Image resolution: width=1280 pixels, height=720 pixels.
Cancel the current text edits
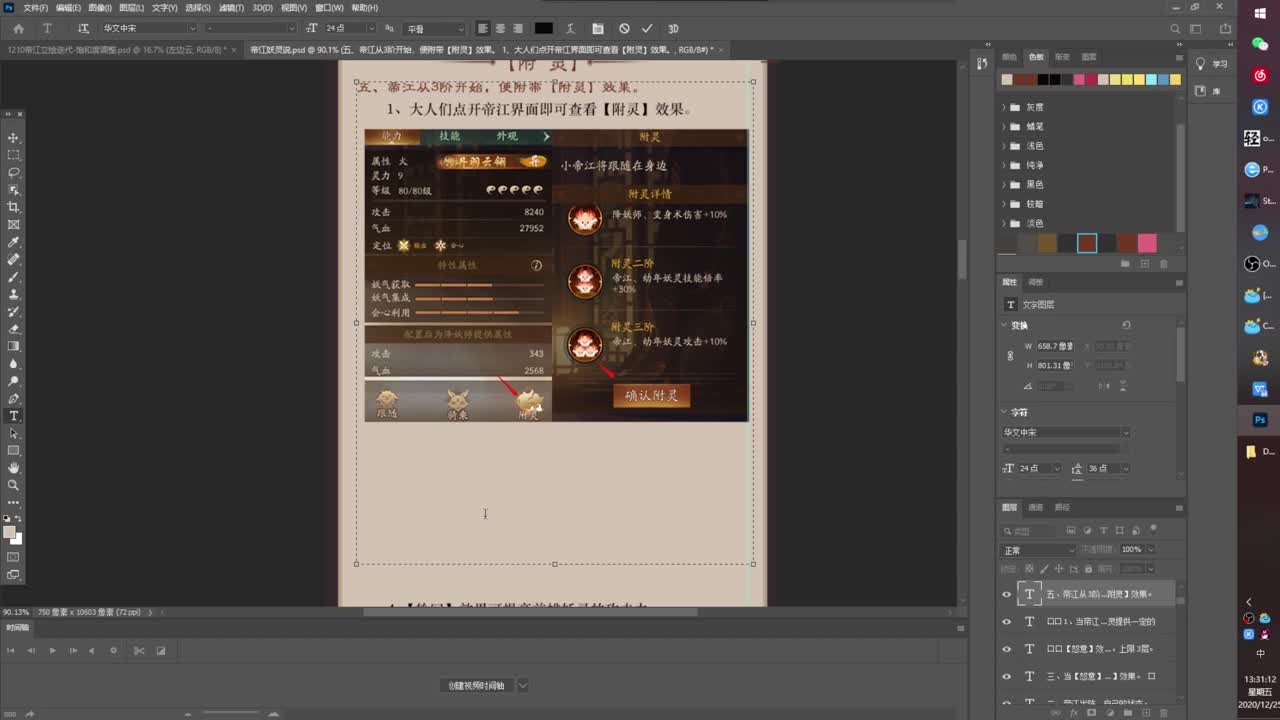(x=624, y=28)
